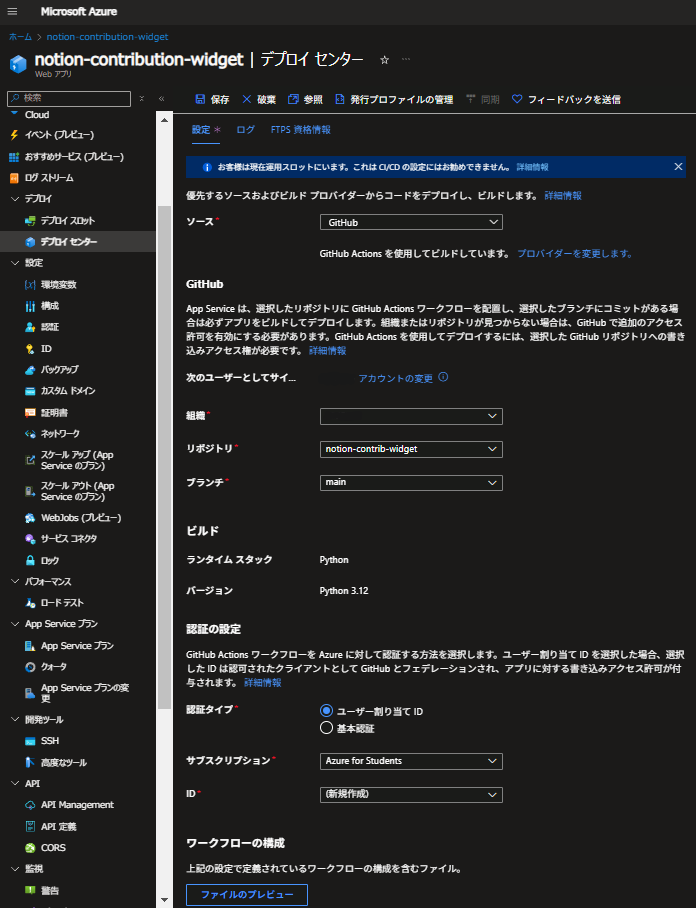This screenshot has height=908, width=696.
Task: Click the ファイルのプレビュー button
Action: [247, 895]
